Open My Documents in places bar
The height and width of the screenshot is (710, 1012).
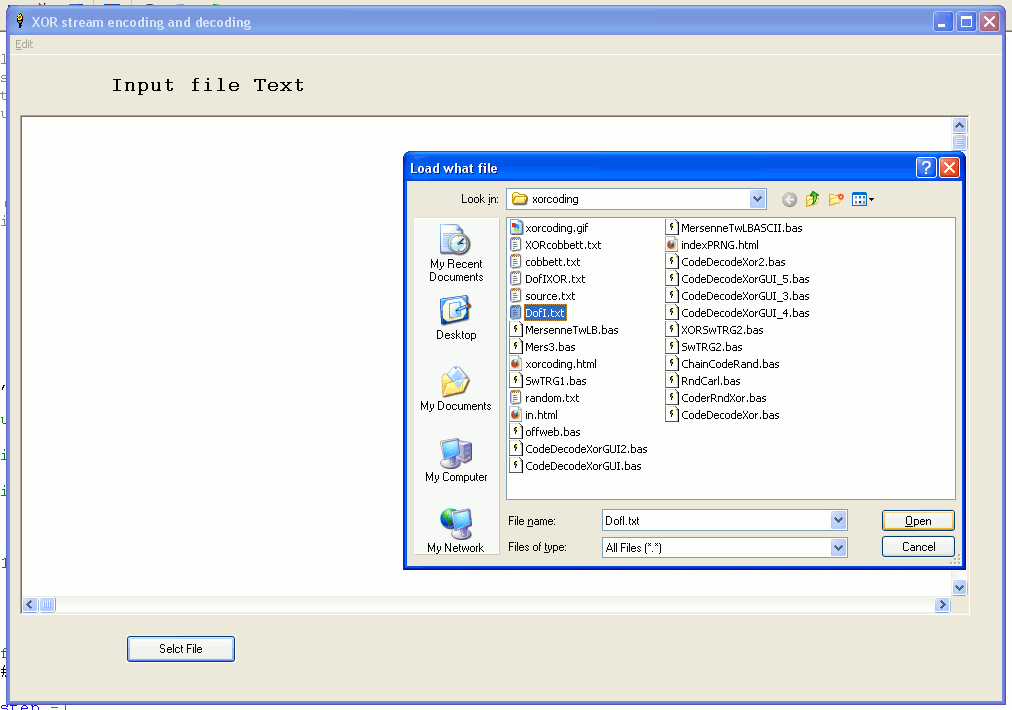(x=456, y=389)
